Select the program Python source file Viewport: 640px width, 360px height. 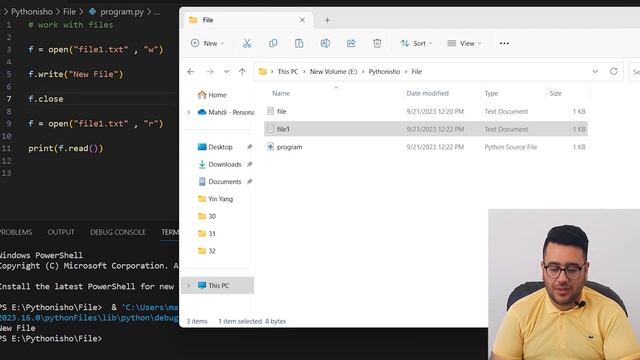pos(426,147)
